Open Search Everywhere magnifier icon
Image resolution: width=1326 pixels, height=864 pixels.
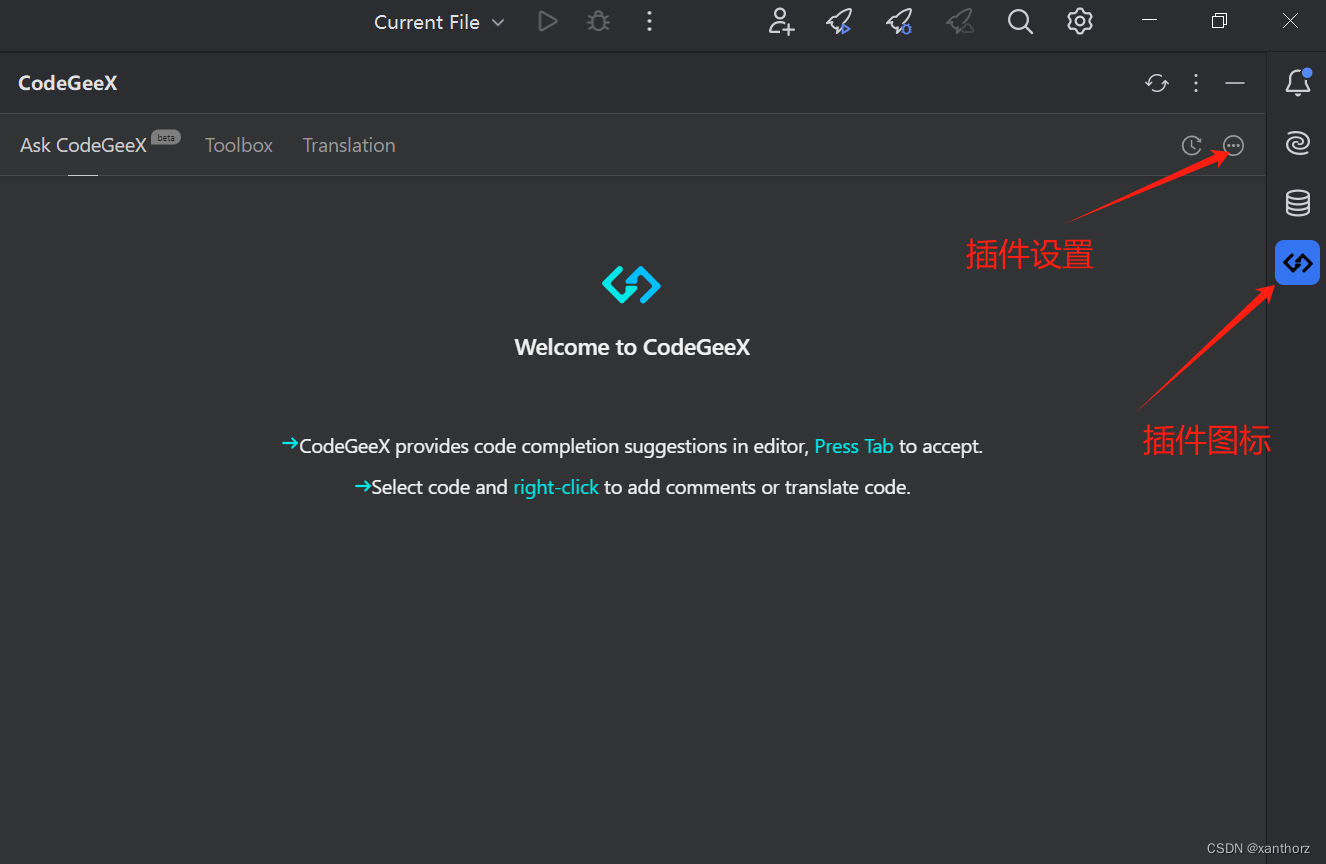tap(1020, 21)
